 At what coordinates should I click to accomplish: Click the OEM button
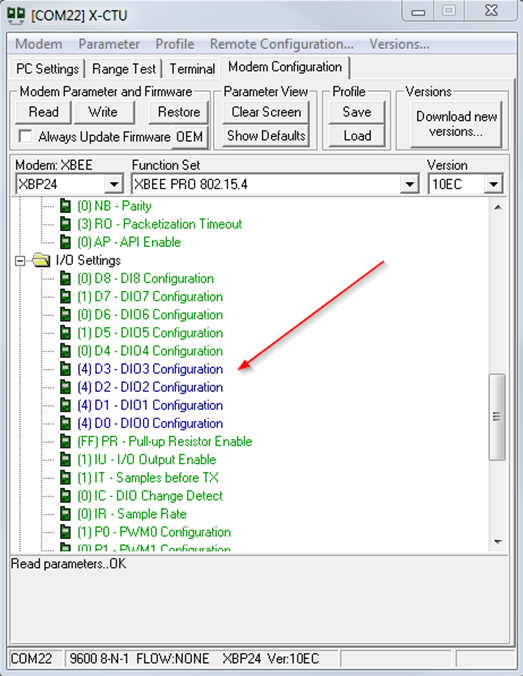coord(190,137)
